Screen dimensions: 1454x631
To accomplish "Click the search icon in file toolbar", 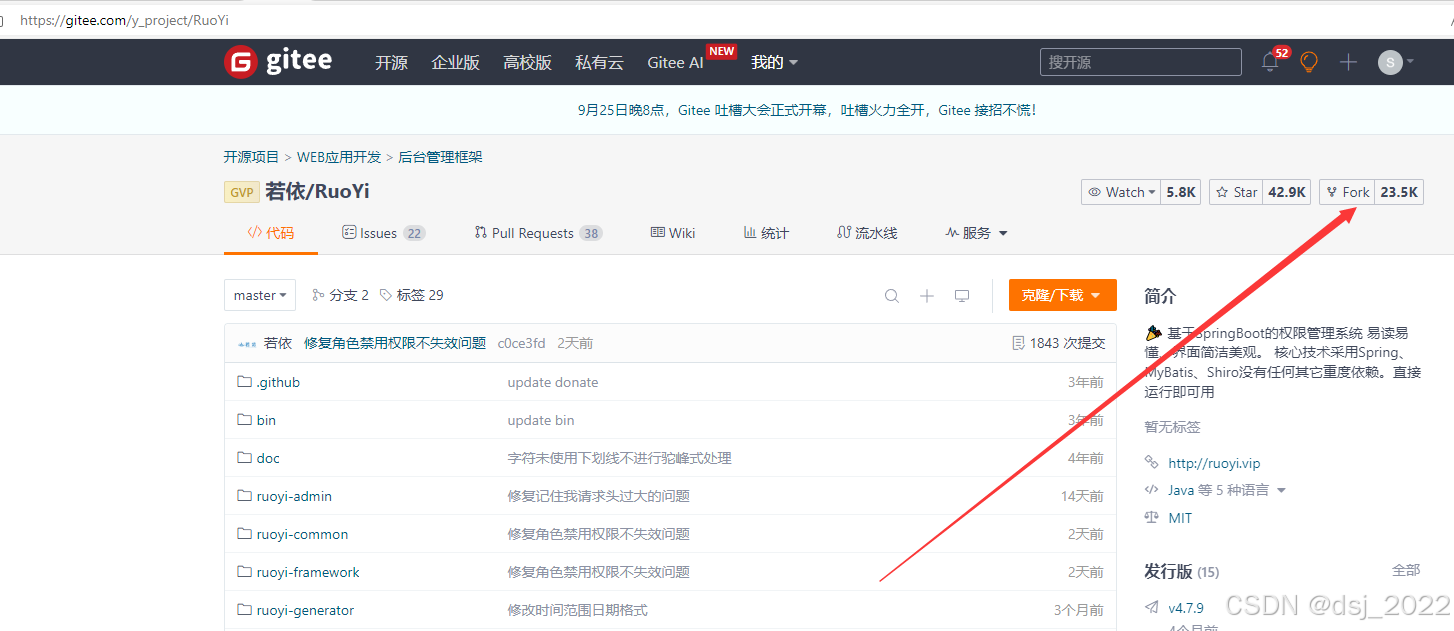I will (x=892, y=295).
